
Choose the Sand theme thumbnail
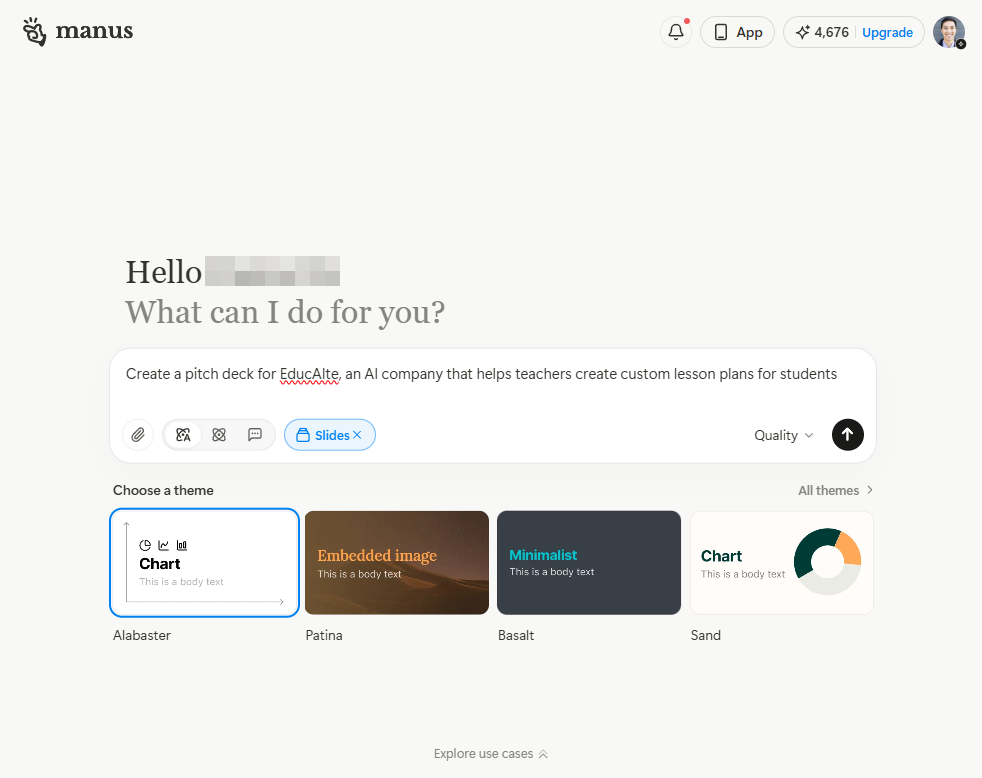[782, 563]
